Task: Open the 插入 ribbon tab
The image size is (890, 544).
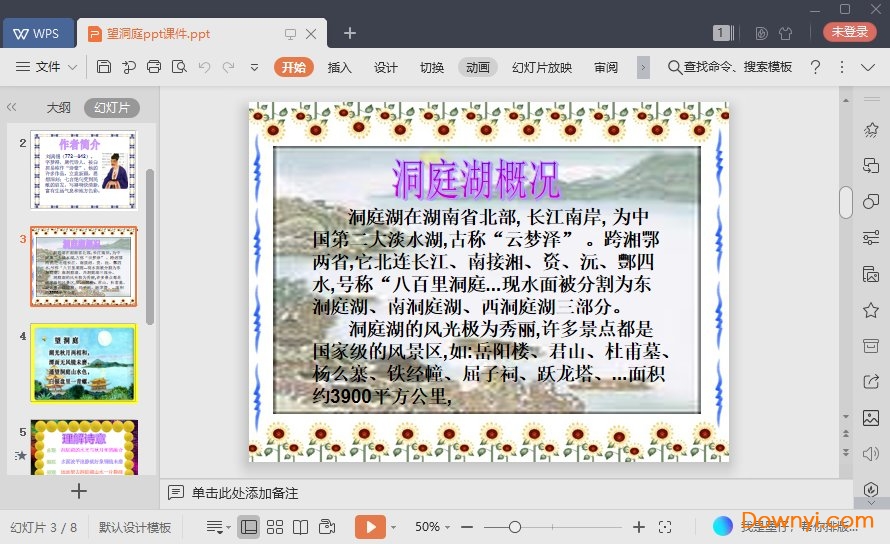Action: click(340, 67)
